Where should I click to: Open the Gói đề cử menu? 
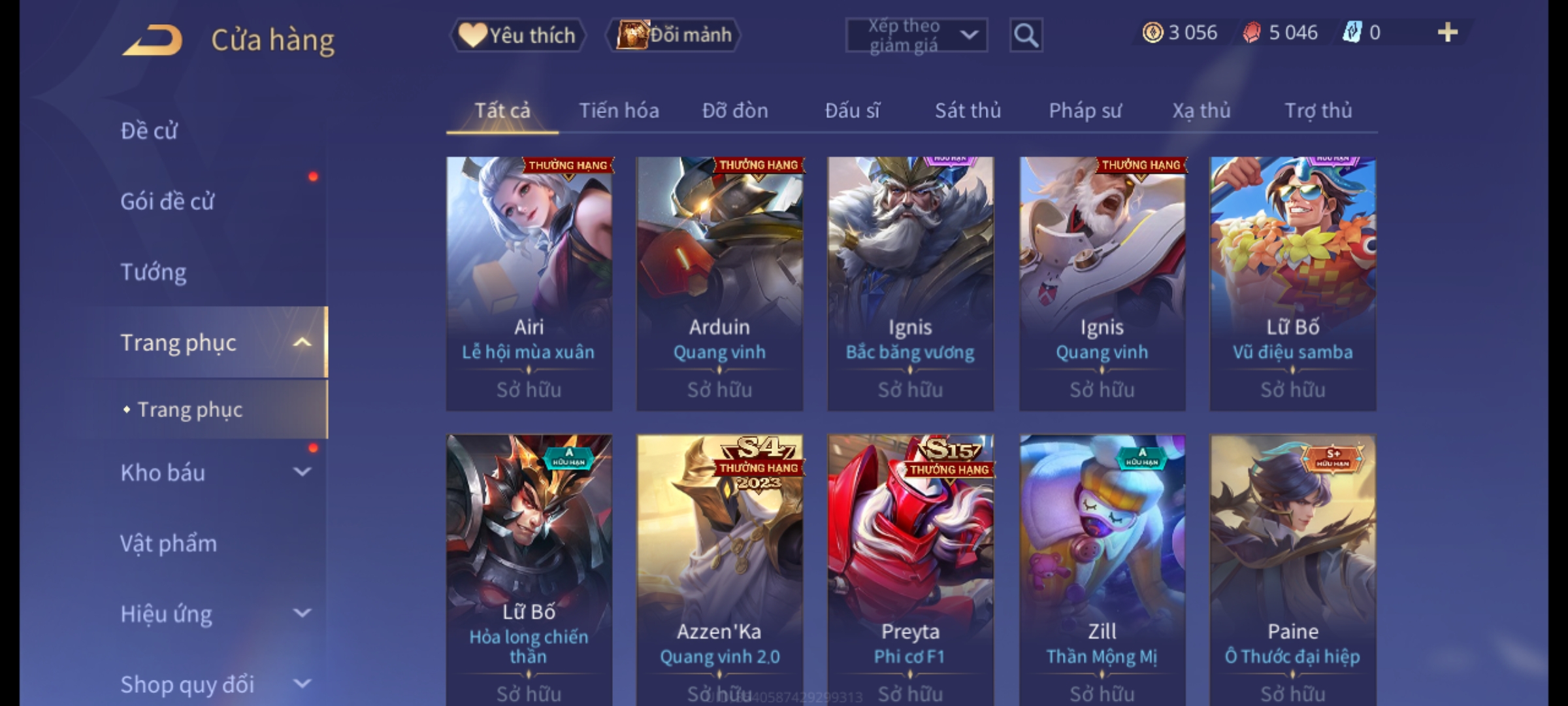pyautogui.click(x=167, y=201)
